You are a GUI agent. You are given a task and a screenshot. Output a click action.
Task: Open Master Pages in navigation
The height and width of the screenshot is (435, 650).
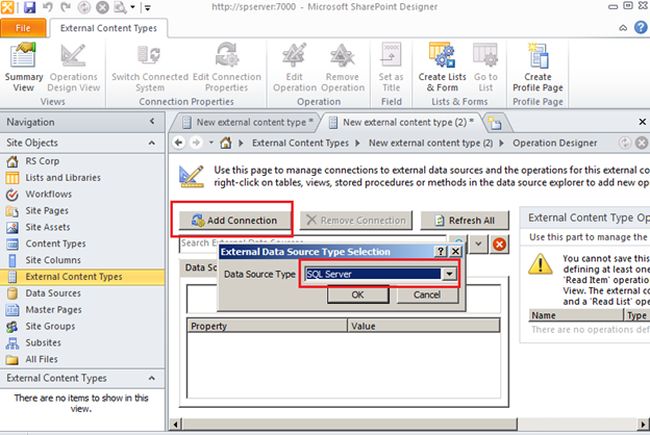tap(53, 310)
